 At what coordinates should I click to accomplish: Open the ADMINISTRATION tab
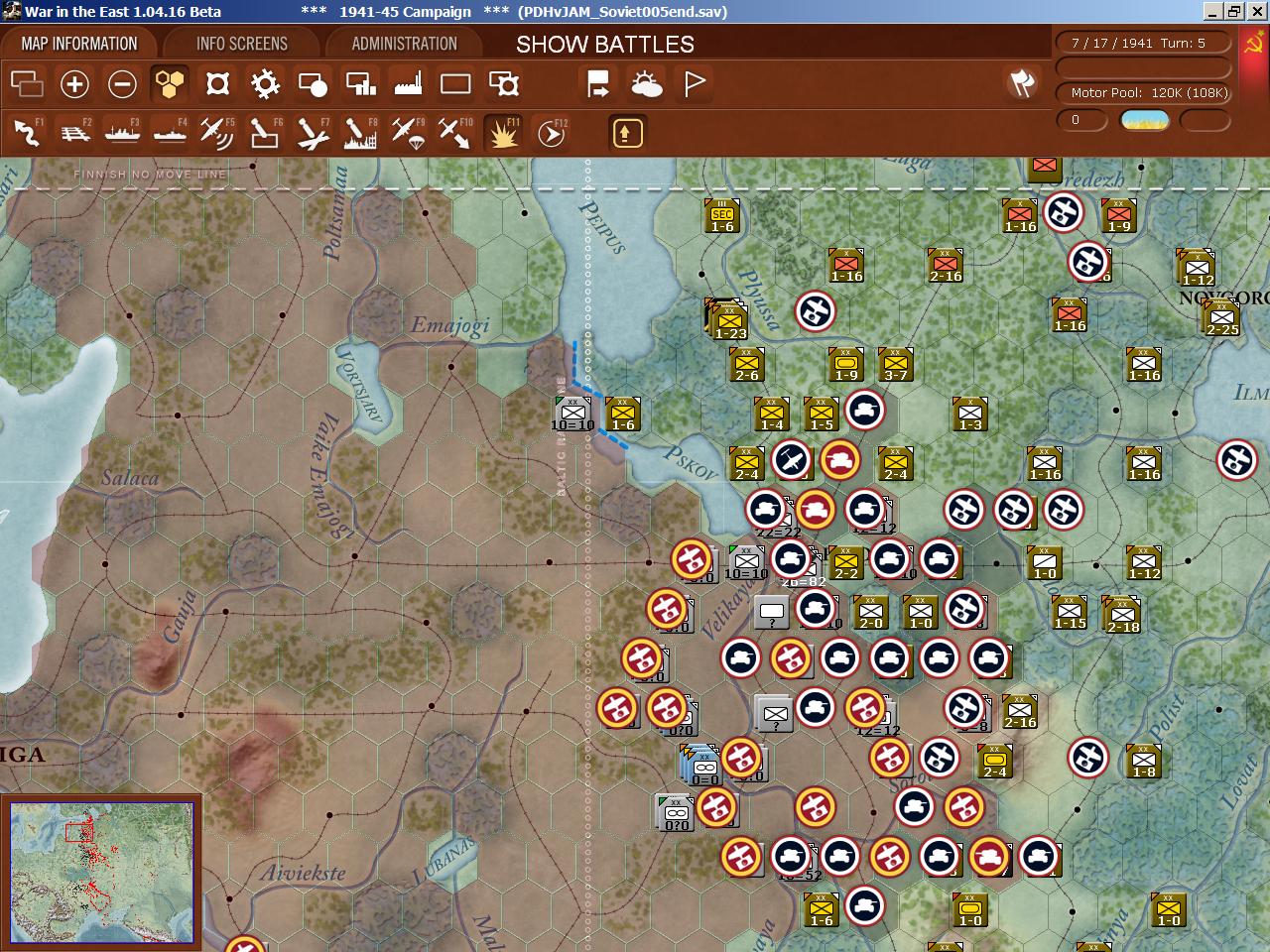[404, 44]
